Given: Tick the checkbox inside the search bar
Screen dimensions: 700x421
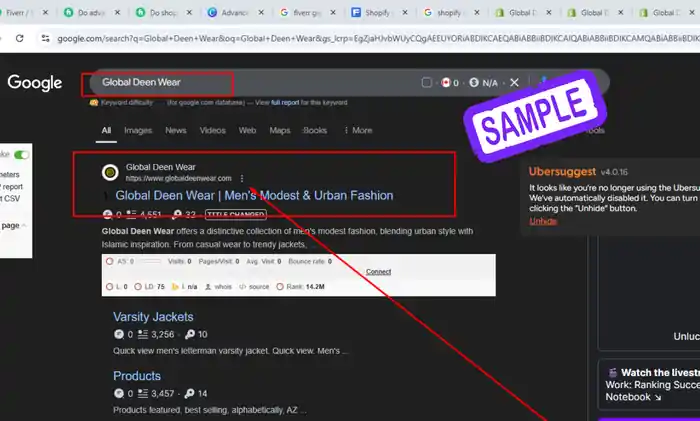Looking at the screenshot, I should coord(426,83).
